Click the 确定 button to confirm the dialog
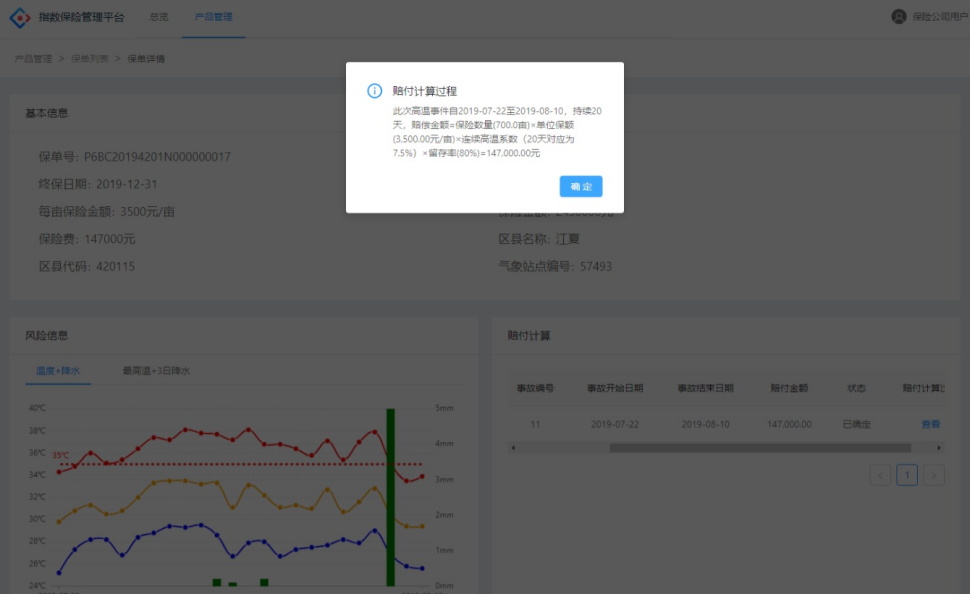970x594 pixels. click(x=580, y=187)
